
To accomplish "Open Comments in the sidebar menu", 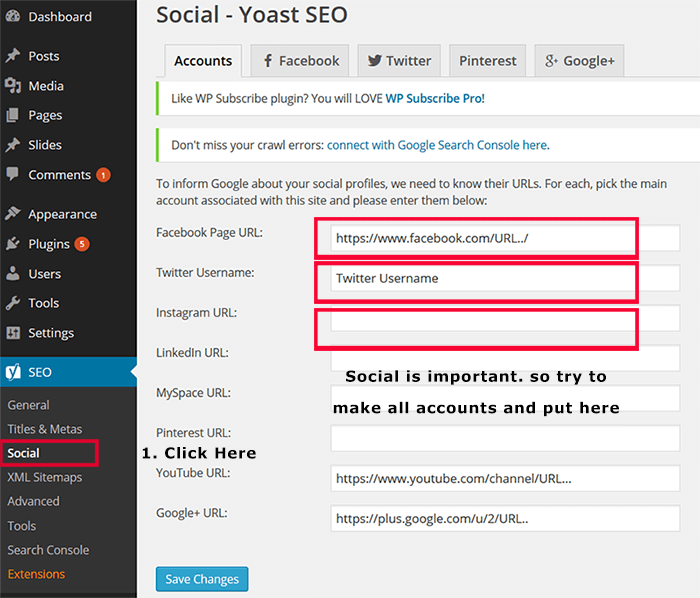I will (x=68, y=174).
